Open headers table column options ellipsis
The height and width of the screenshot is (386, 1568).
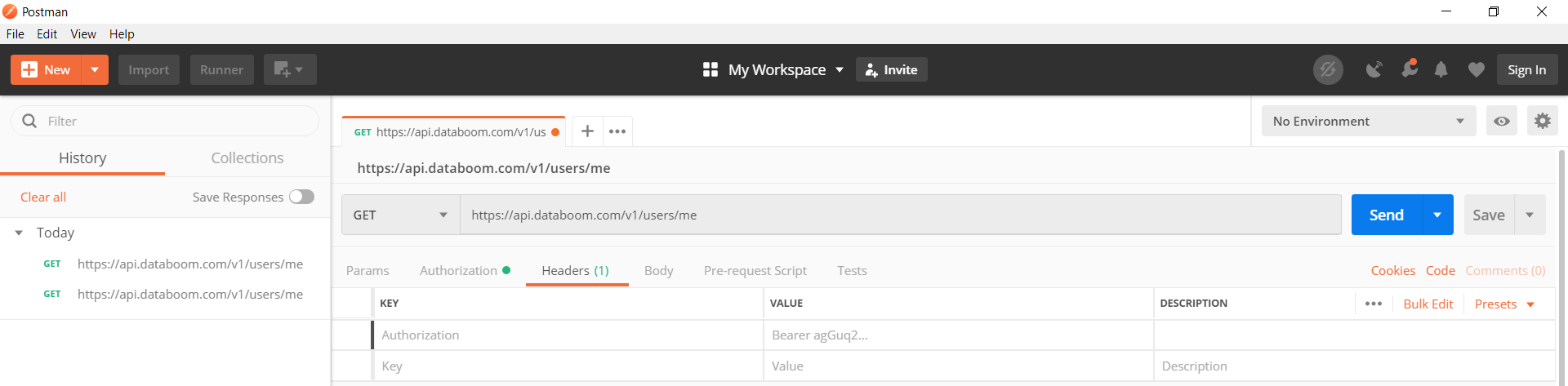[x=1374, y=304]
